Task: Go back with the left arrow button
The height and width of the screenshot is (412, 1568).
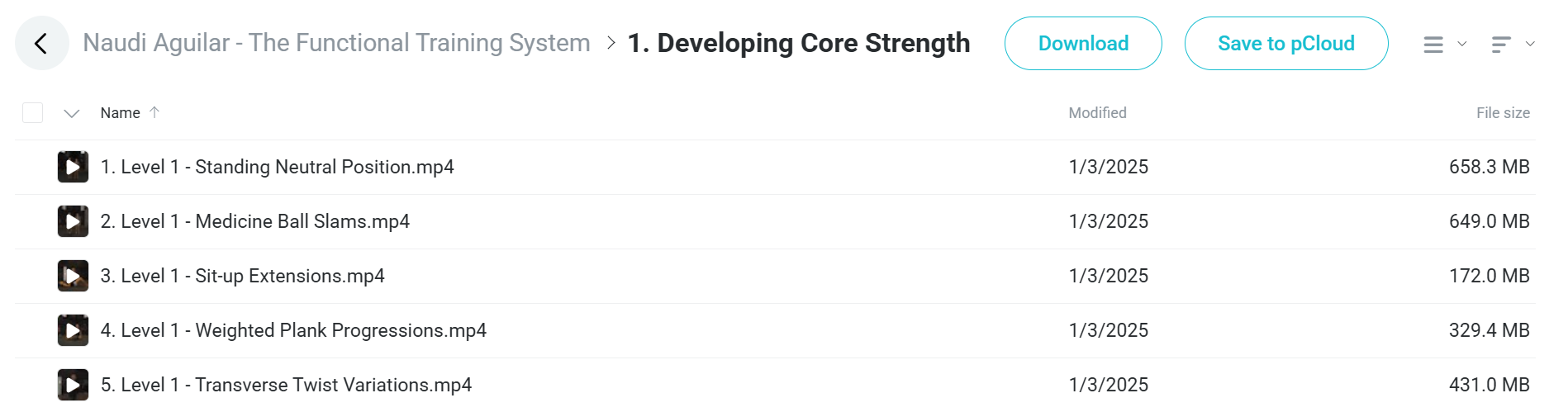Action: [x=41, y=43]
